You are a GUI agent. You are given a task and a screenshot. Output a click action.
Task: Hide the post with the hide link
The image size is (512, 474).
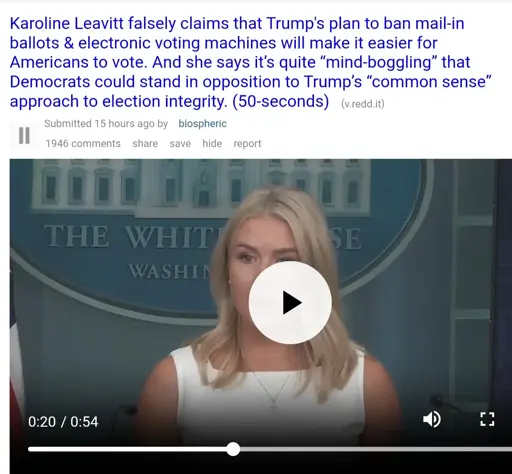pos(212,144)
